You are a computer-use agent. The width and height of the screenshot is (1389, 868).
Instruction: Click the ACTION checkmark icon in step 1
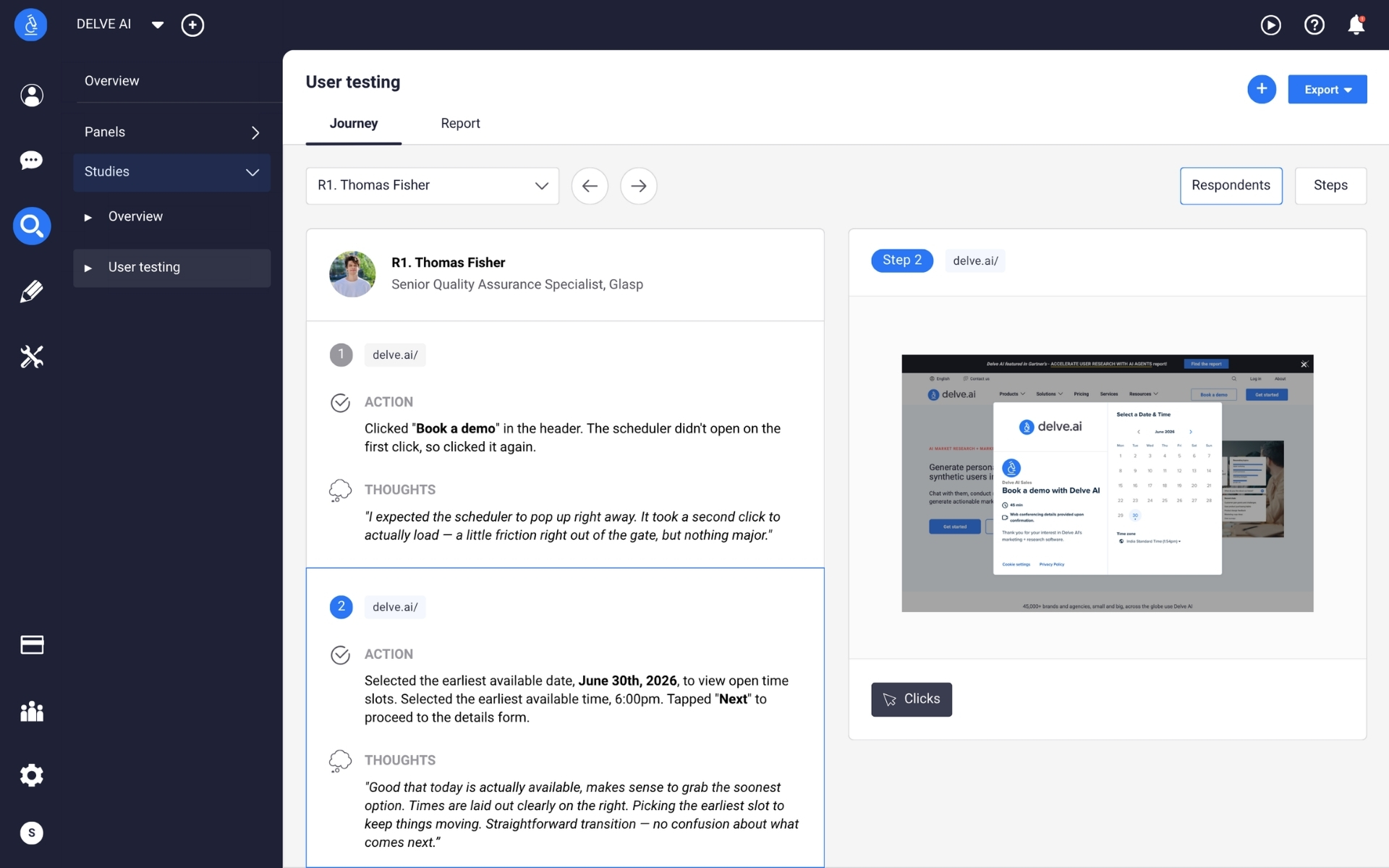(x=340, y=403)
